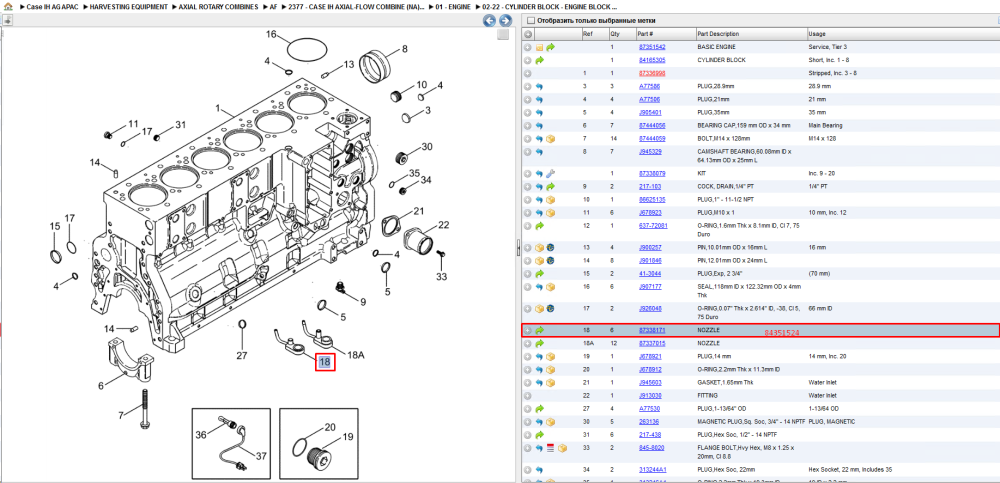The height and width of the screenshot is (483, 1000).
Task: Click the plus button on the PLUG,M10 x 1 row
Action: [x=527, y=212]
